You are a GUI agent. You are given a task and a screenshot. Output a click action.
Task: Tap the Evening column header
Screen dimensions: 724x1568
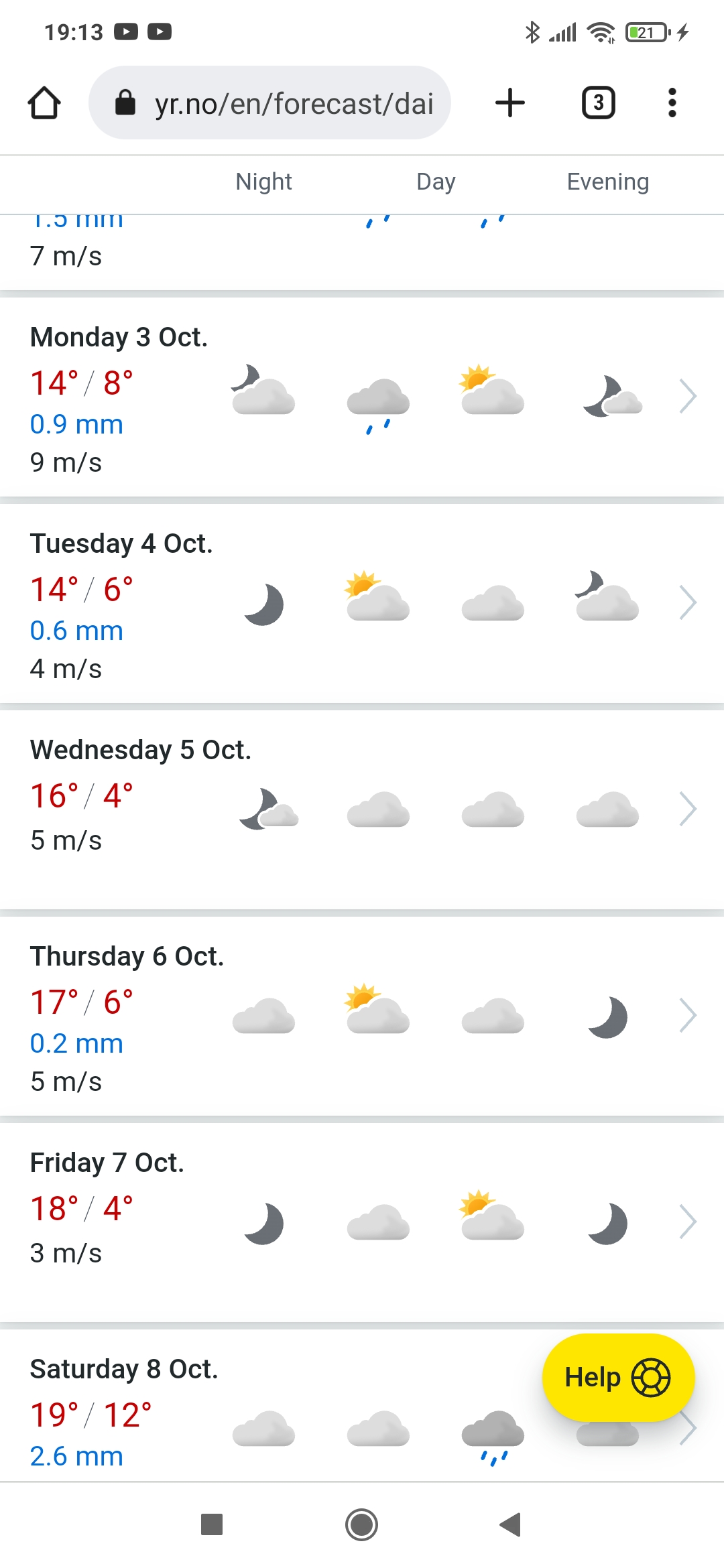(608, 182)
